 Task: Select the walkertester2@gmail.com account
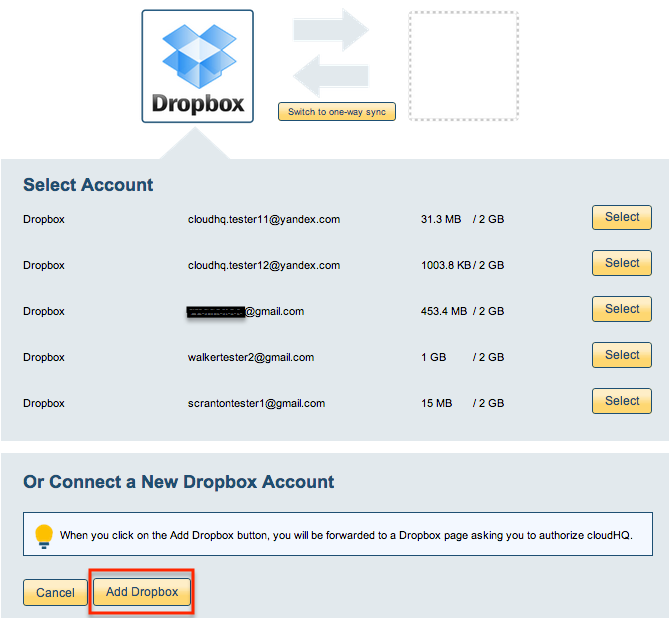[622, 355]
